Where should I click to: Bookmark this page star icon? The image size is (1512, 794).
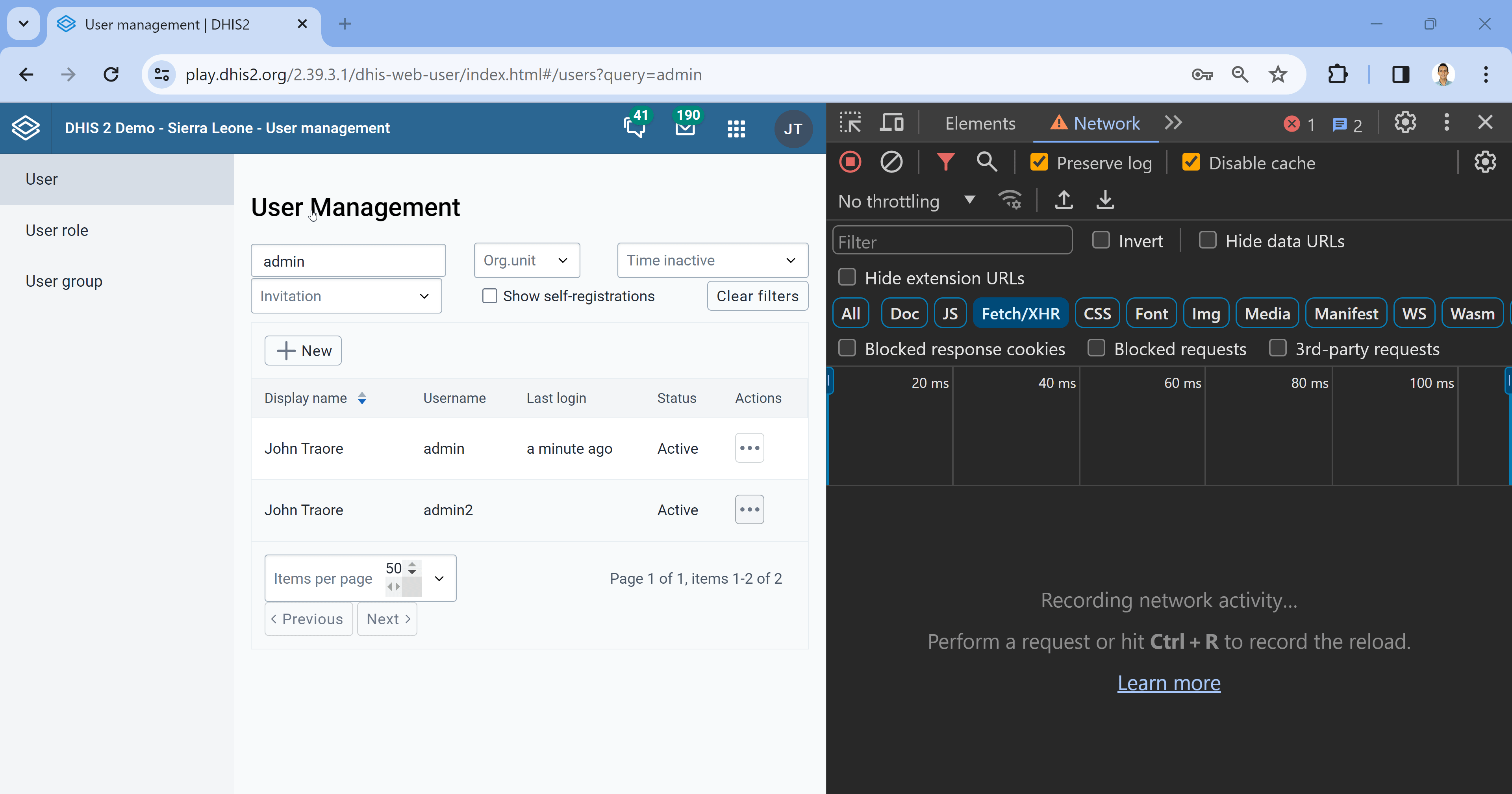point(1278,74)
